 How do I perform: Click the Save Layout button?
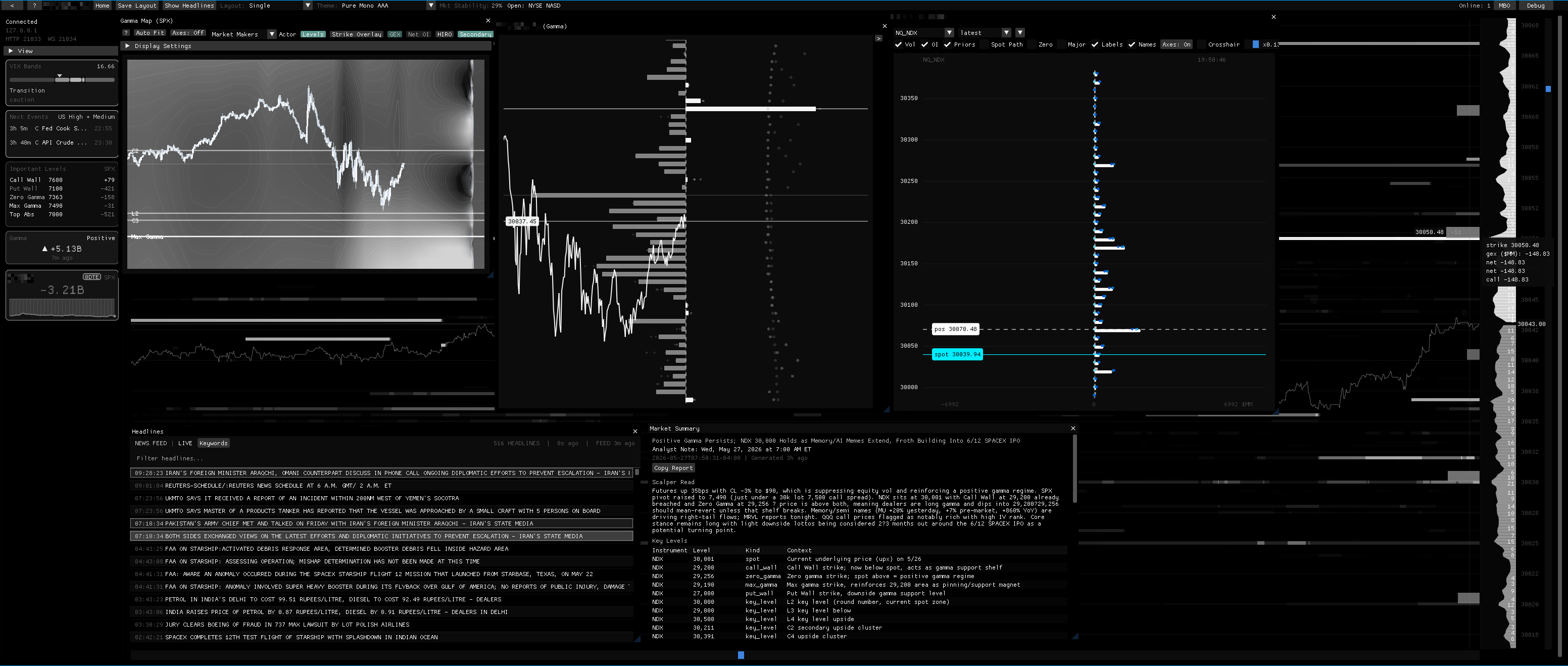(x=137, y=6)
